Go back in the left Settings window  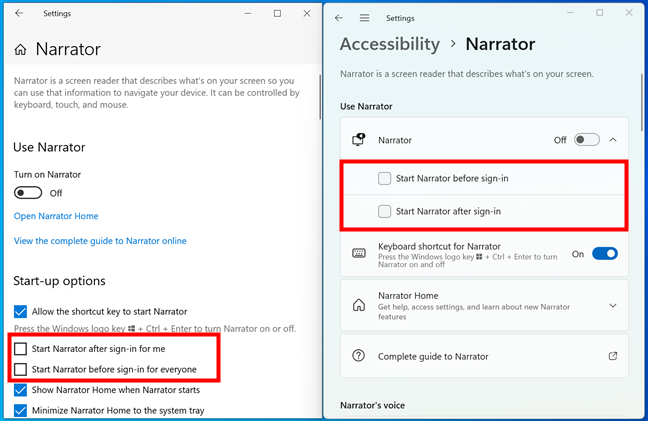pos(19,13)
